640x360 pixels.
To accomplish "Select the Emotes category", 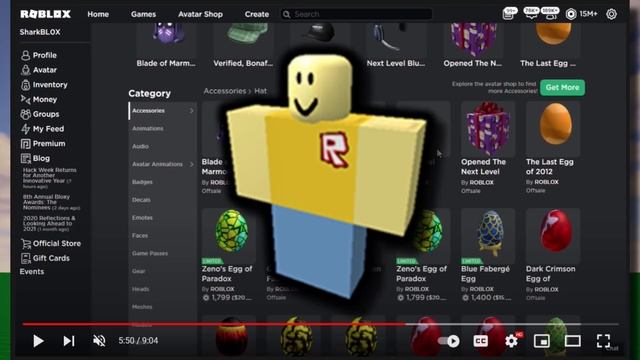I will click(x=142, y=218).
